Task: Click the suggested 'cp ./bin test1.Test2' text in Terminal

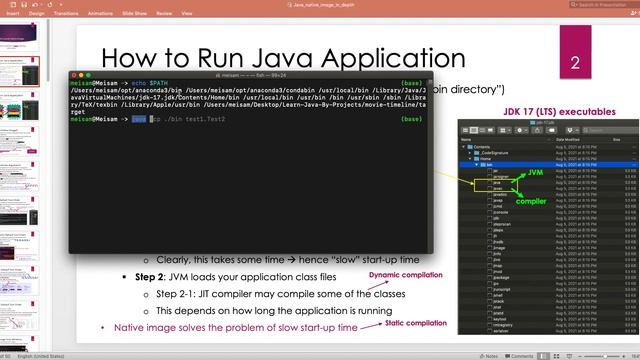Action: (x=189, y=119)
